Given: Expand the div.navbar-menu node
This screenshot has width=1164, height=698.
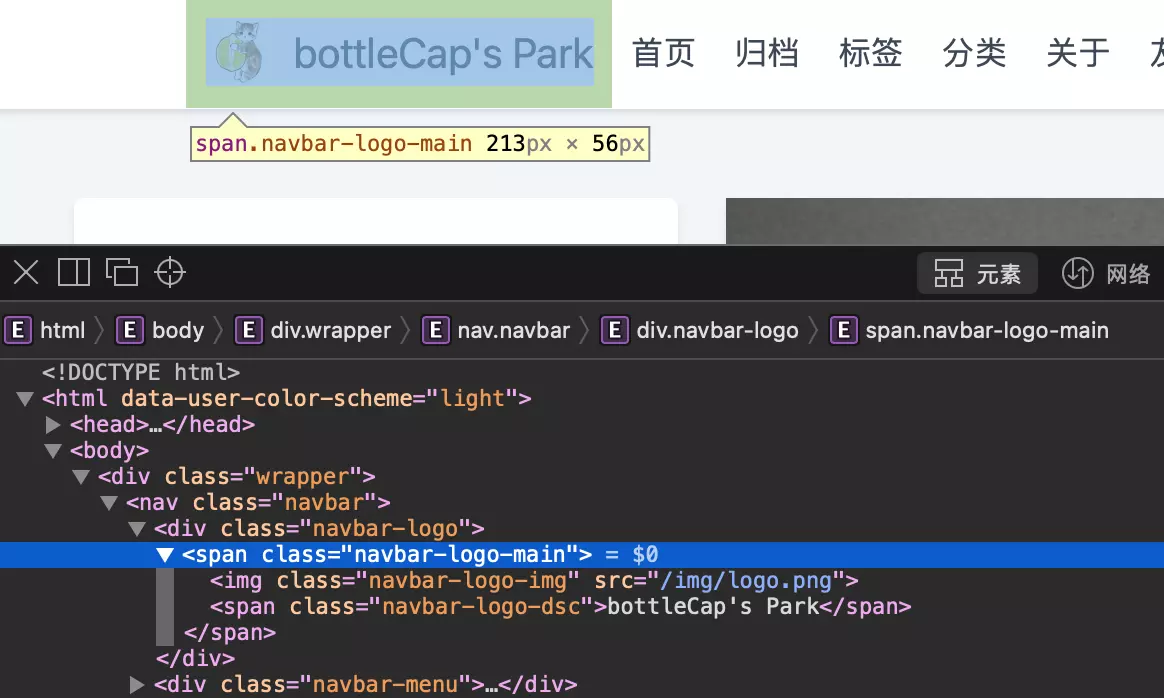Looking at the screenshot, I should coord(137,684).
